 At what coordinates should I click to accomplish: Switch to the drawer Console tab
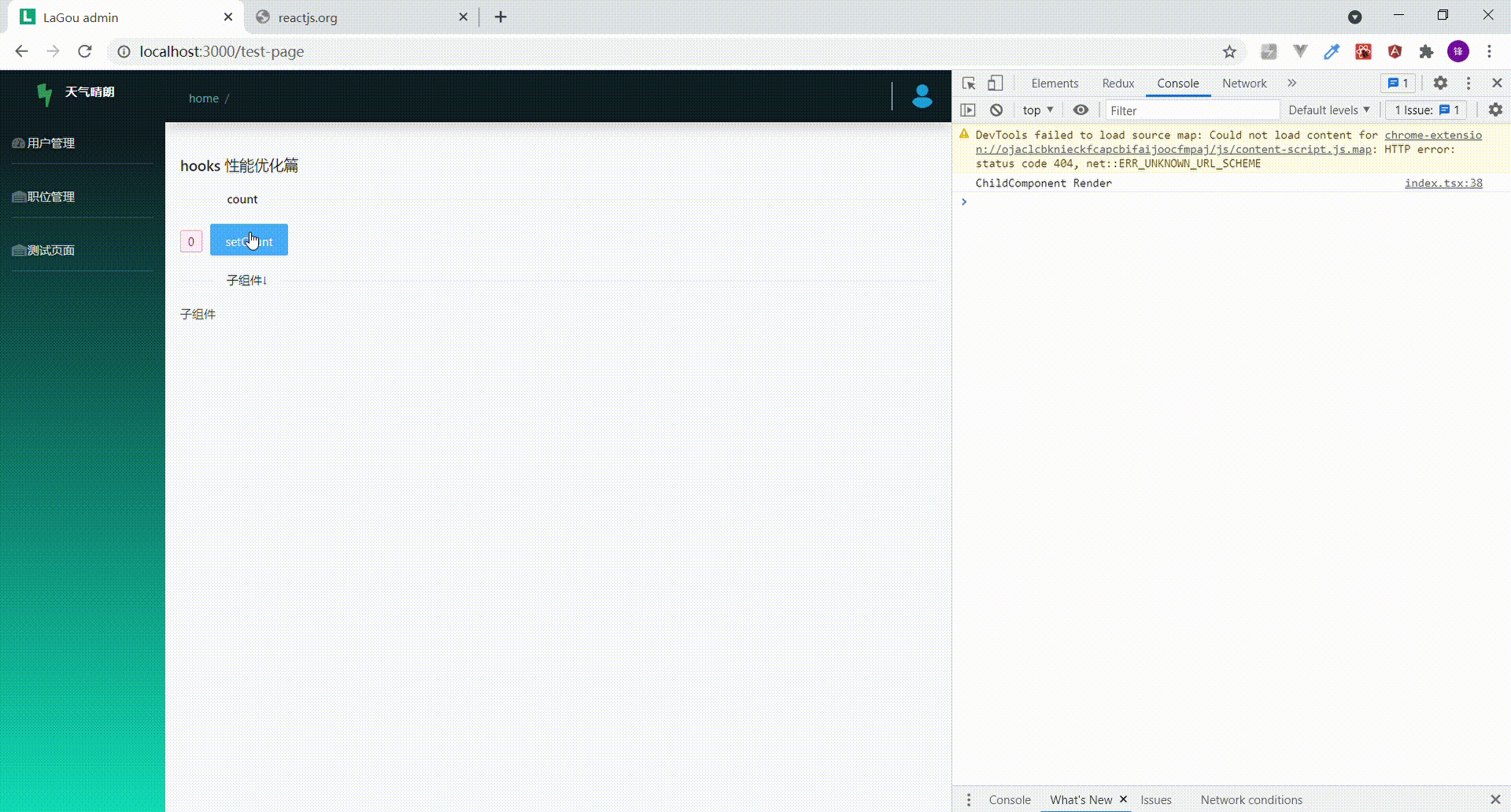click(1010, 799)
